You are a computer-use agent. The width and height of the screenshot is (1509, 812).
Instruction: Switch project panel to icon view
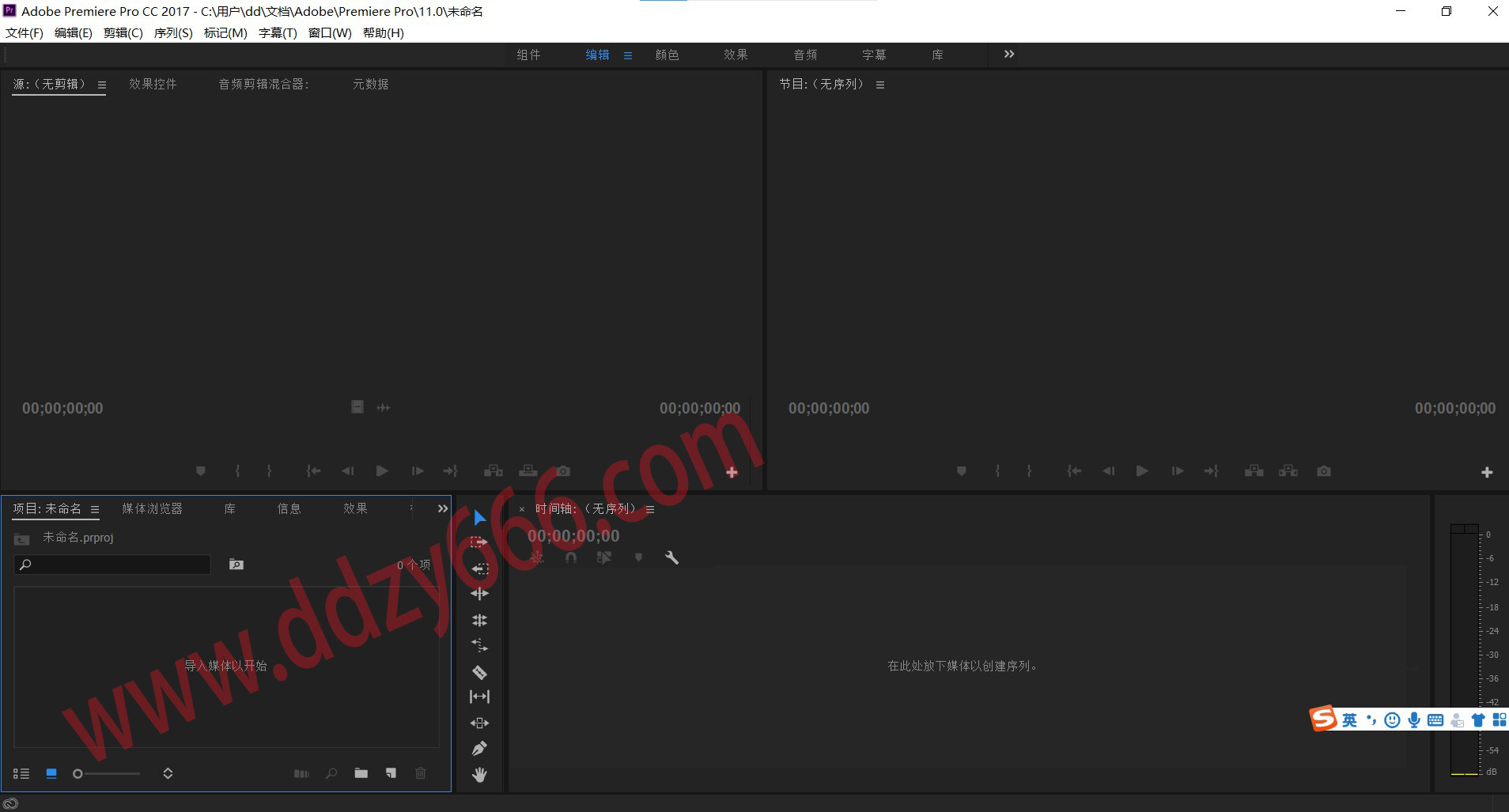(x=51, y=773)
